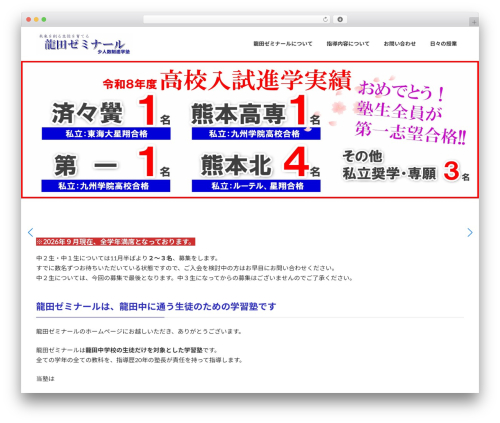Click the line ending 中３生になってからの募集はございません
Screen dimensions: 500x423
pos(194,278)
